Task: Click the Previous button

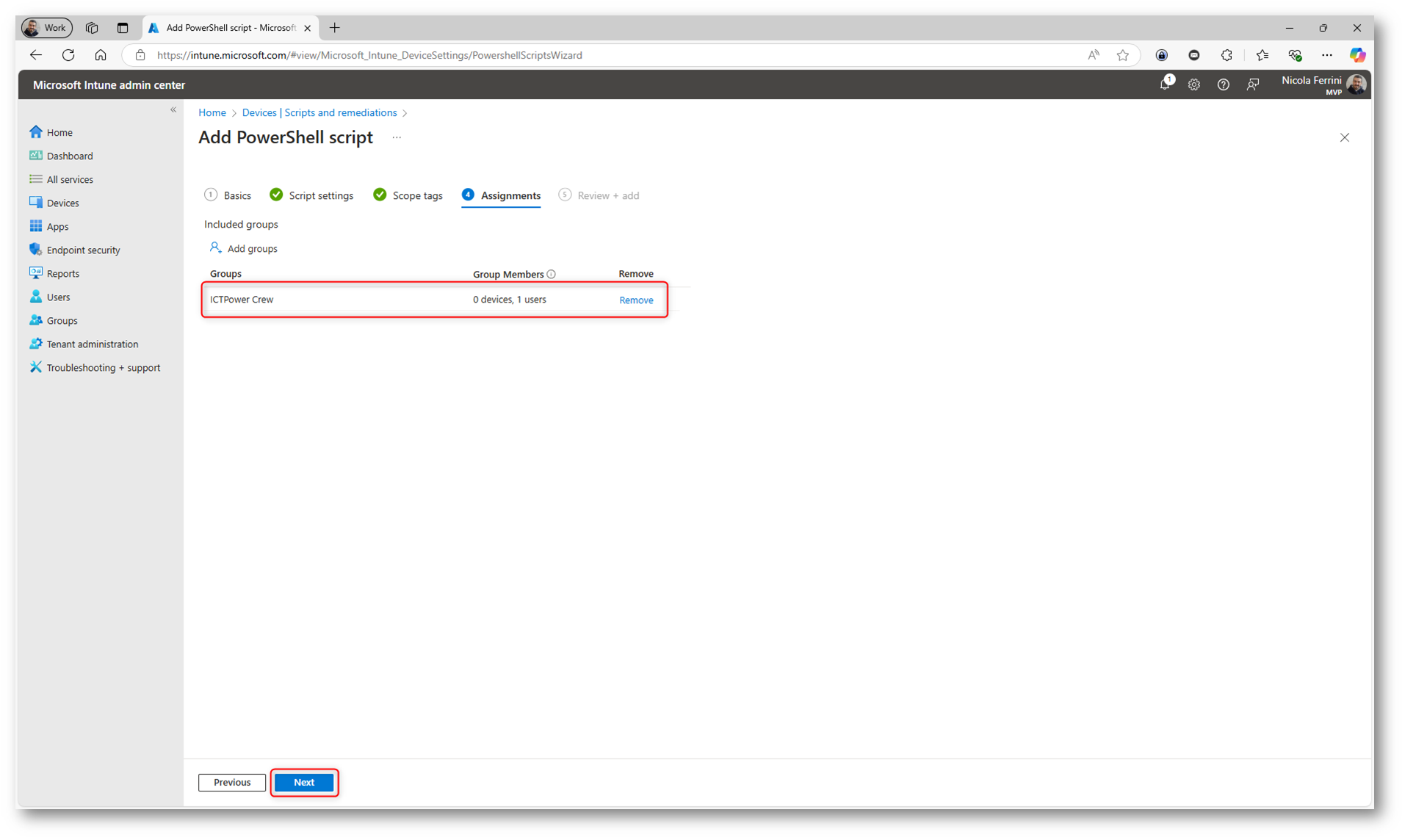Action: [x=232, y=782]
